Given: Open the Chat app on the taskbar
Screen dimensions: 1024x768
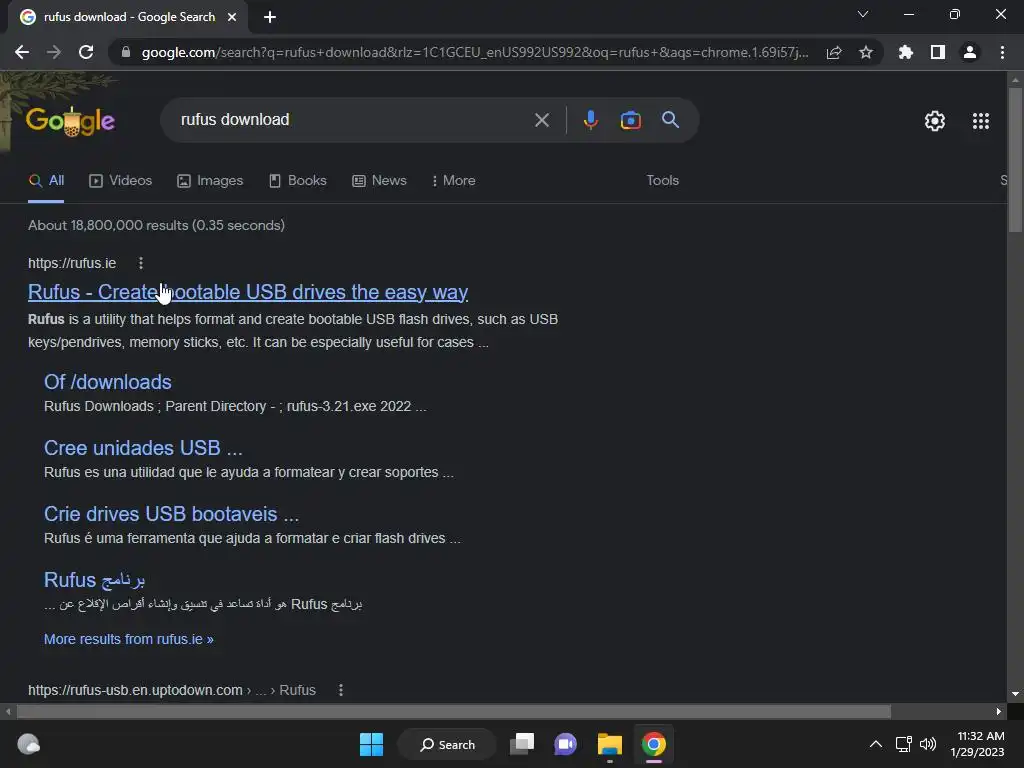Looking at the screenshot, I should pyautogui.click(x=566, y=744).
